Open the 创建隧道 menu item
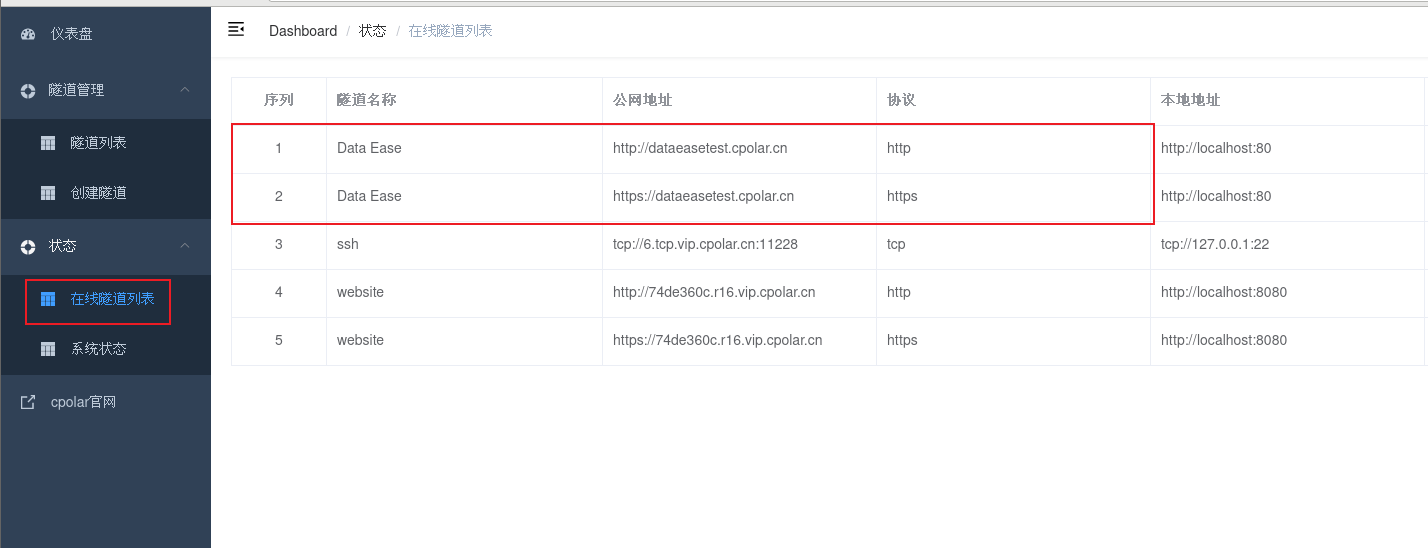 98,193
